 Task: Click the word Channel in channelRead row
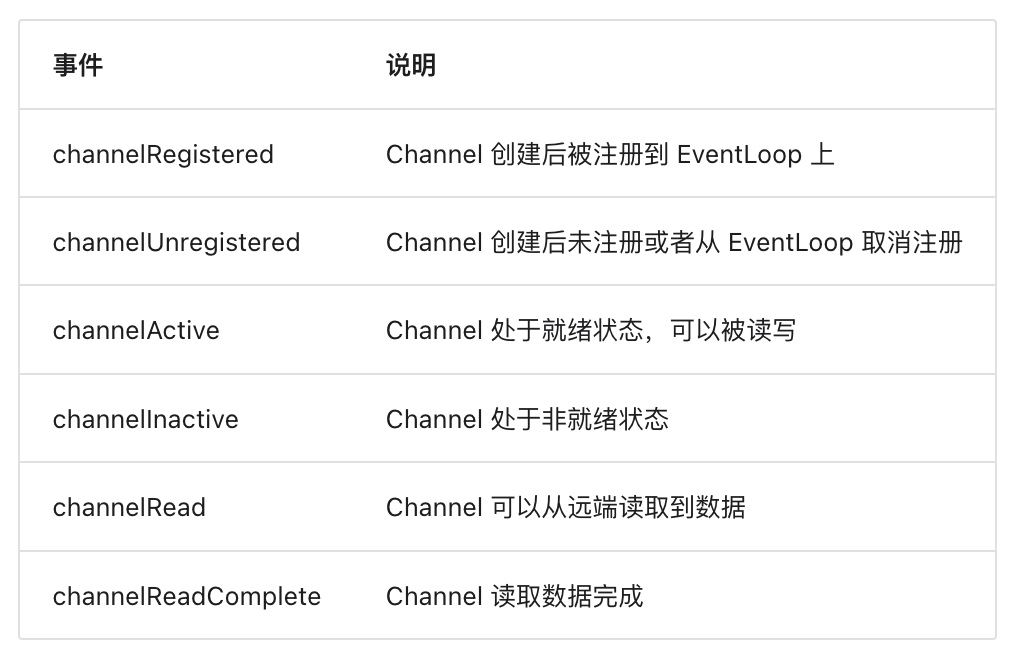tap(434, 508)
